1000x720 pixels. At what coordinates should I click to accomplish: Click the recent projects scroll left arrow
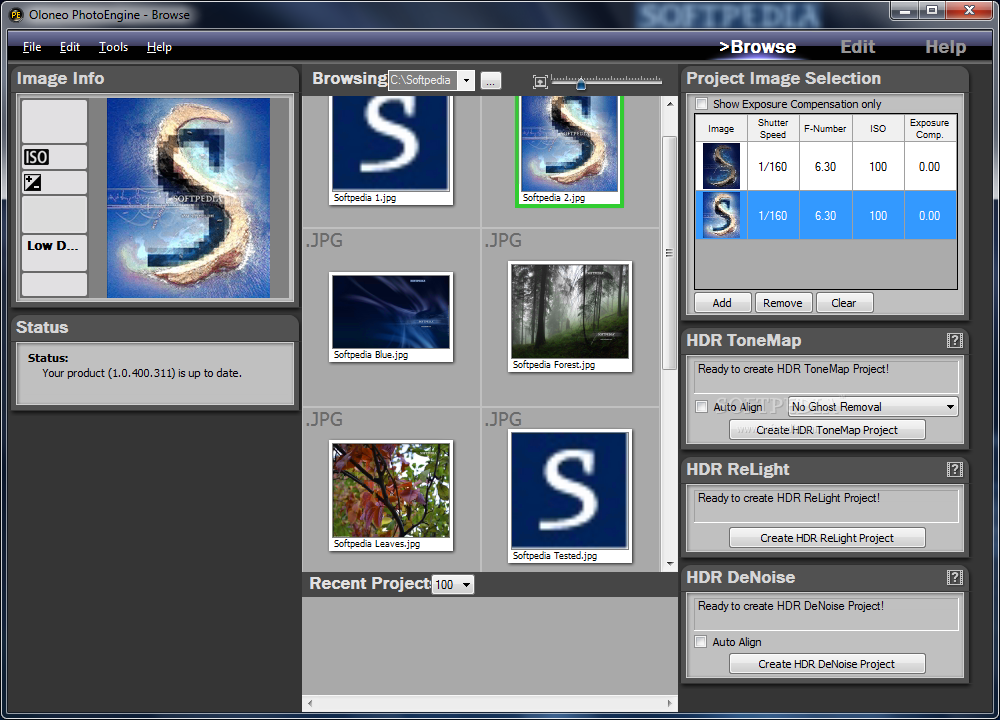coord(310,703)
